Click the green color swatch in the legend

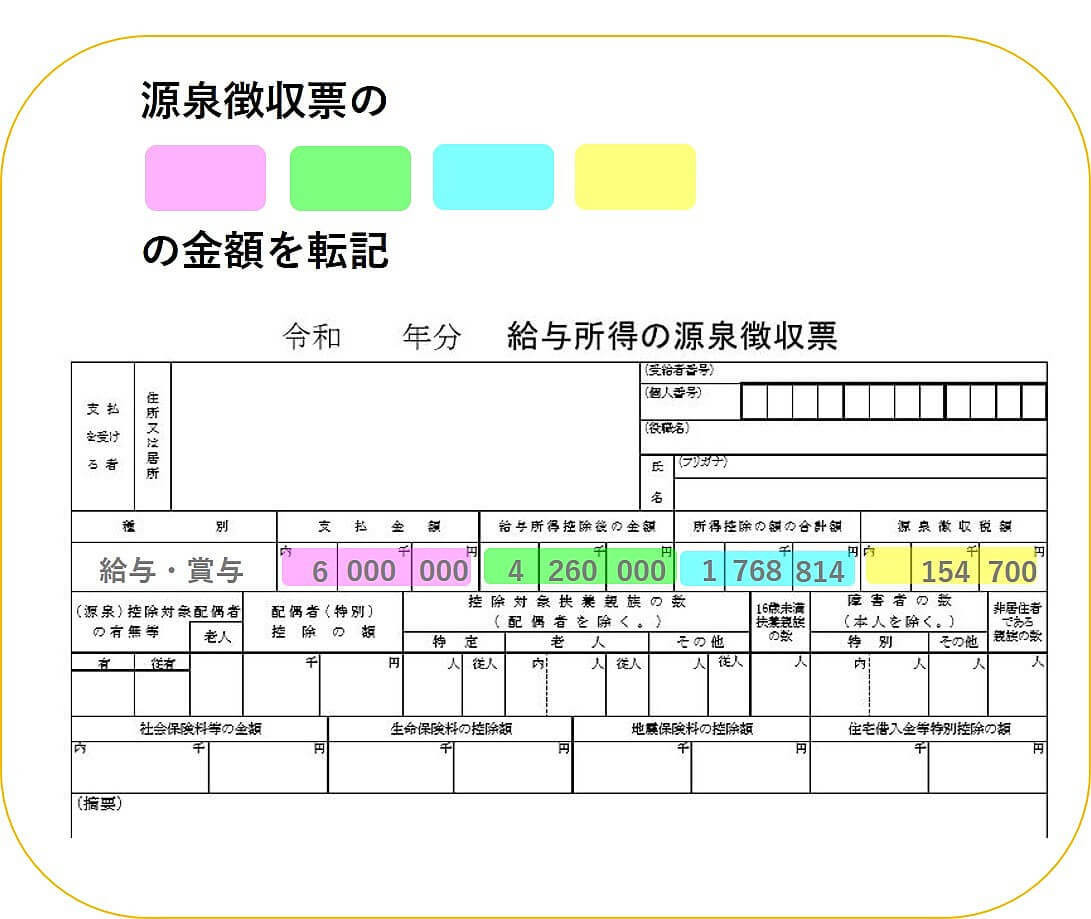(x=350, y=178)
